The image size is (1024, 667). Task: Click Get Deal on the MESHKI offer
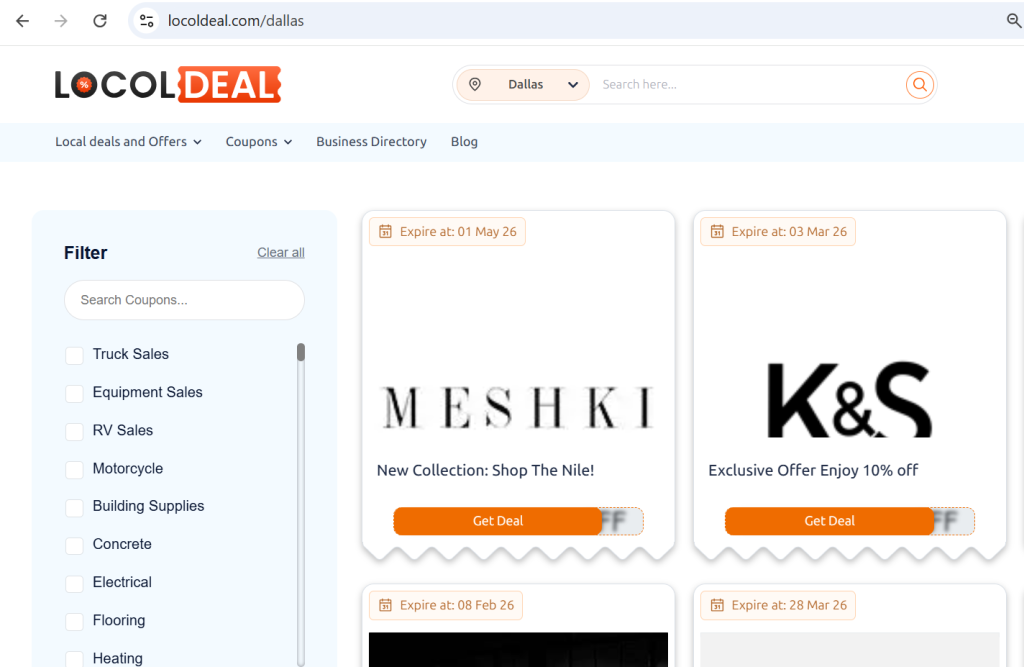pyautogui.click(x=498, y=521)
